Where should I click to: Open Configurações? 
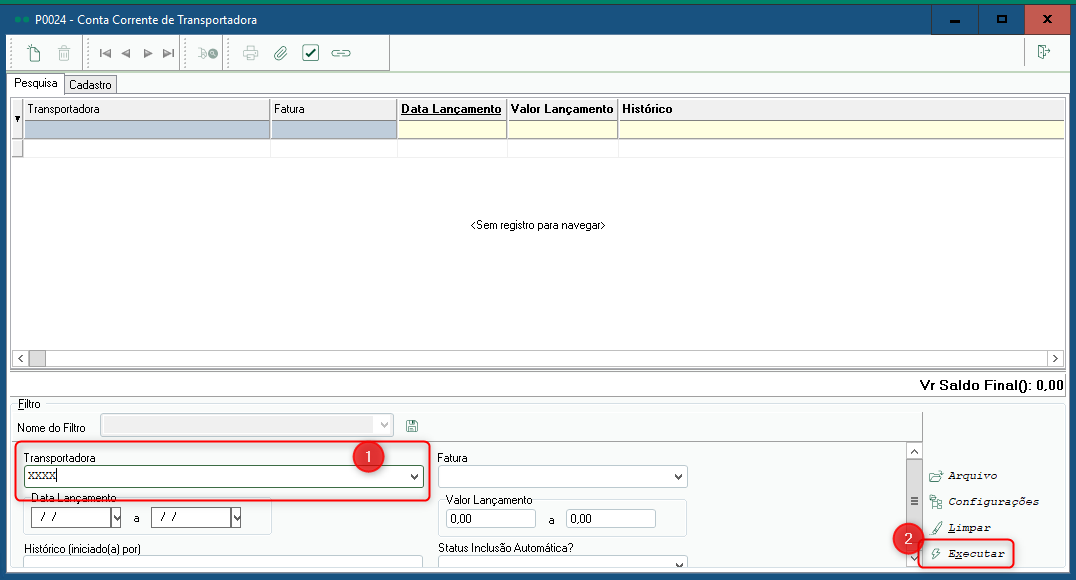click(984, 502)
